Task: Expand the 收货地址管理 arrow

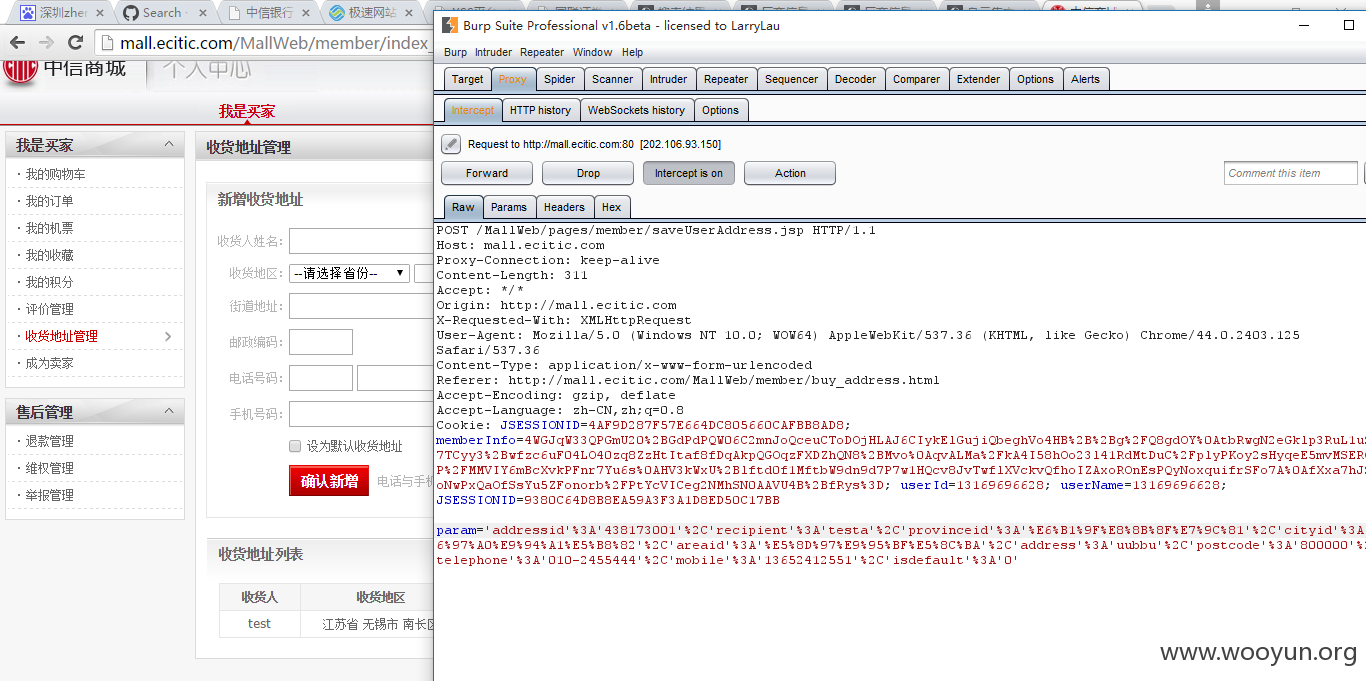Action: point(167,336)
